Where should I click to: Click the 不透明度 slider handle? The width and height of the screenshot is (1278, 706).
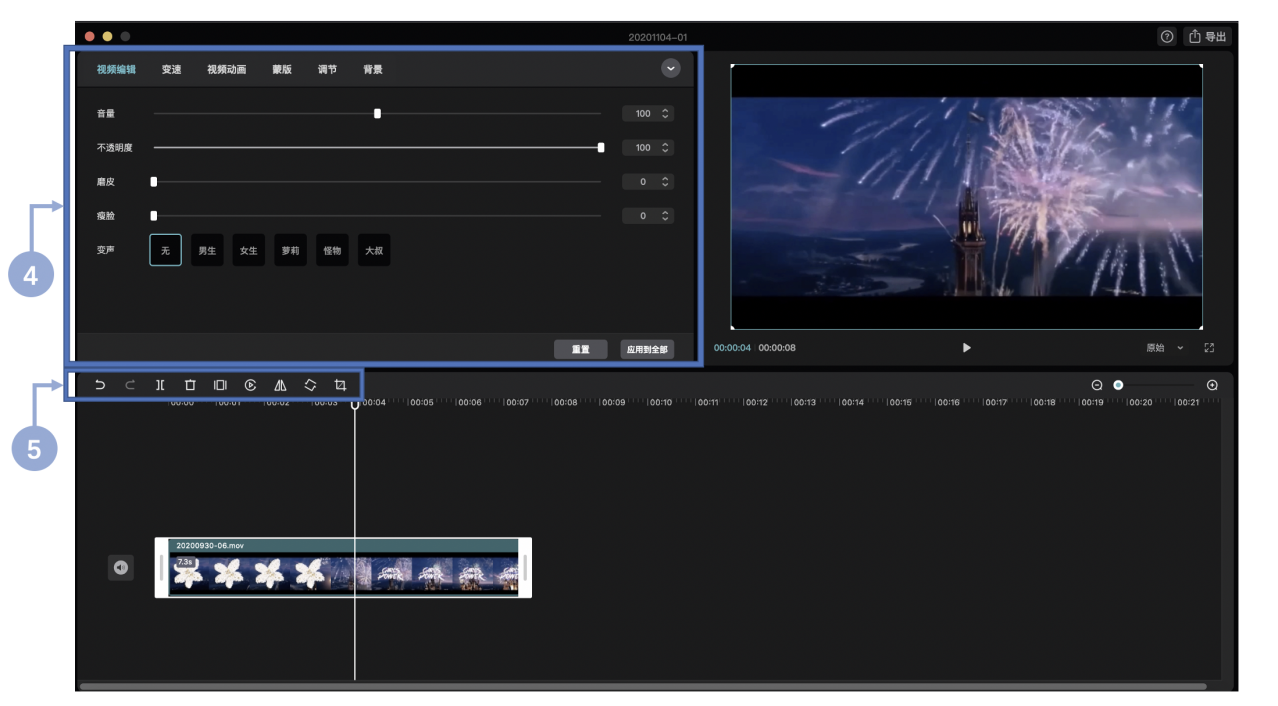point(601,148)
